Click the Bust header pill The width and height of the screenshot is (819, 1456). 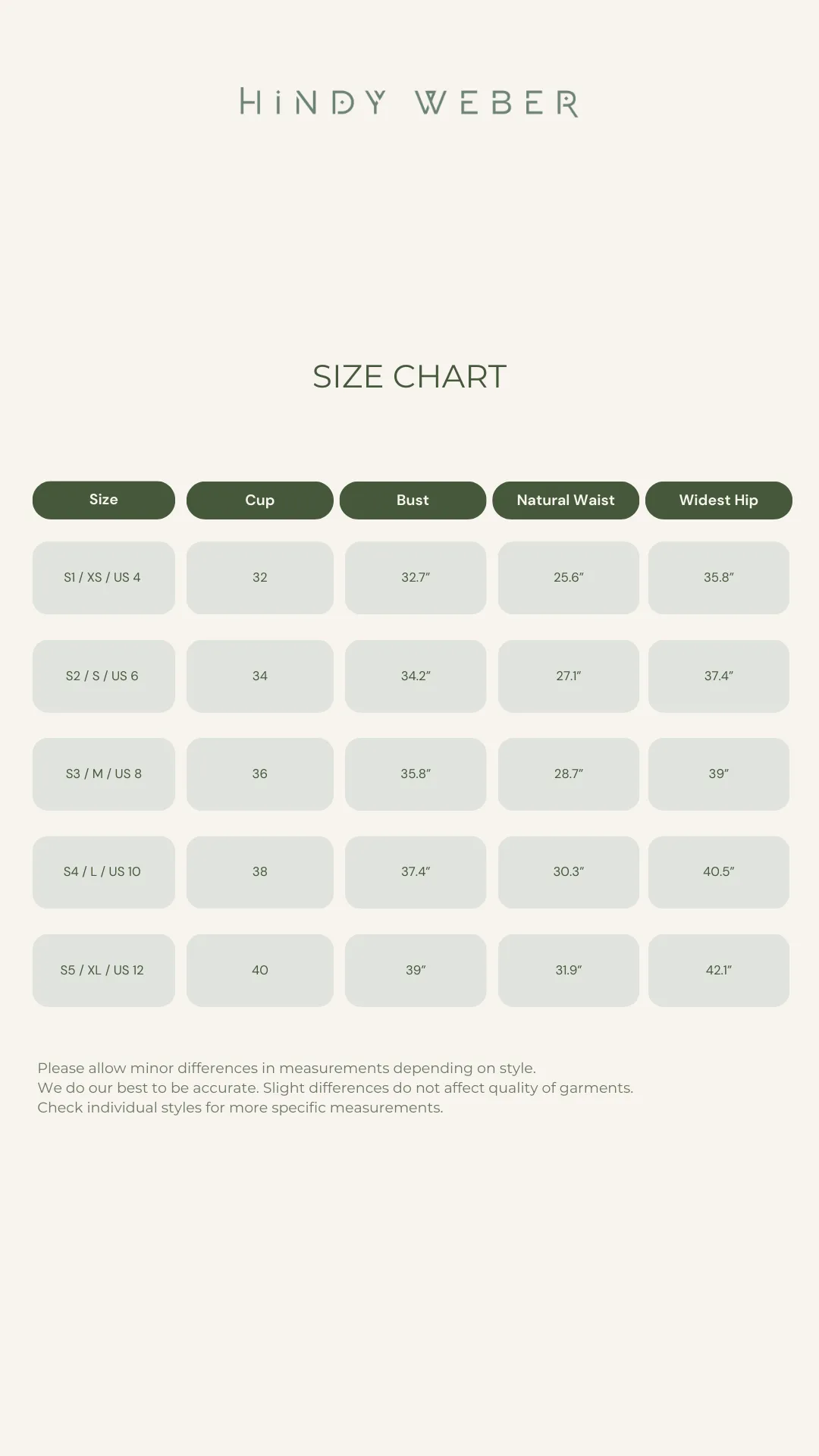[413, 500]
